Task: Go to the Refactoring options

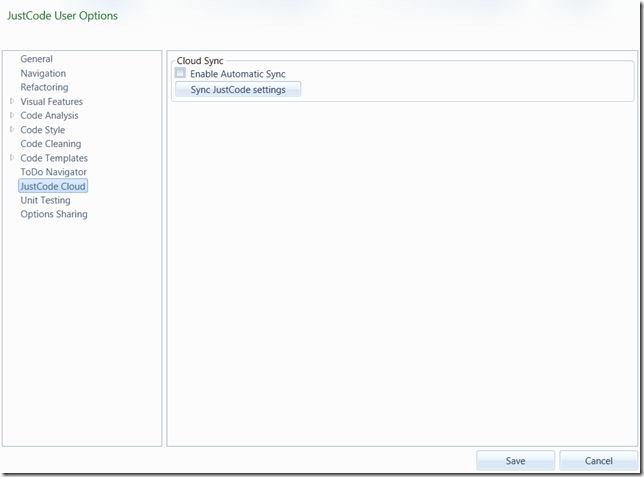Action: (44, 87)
